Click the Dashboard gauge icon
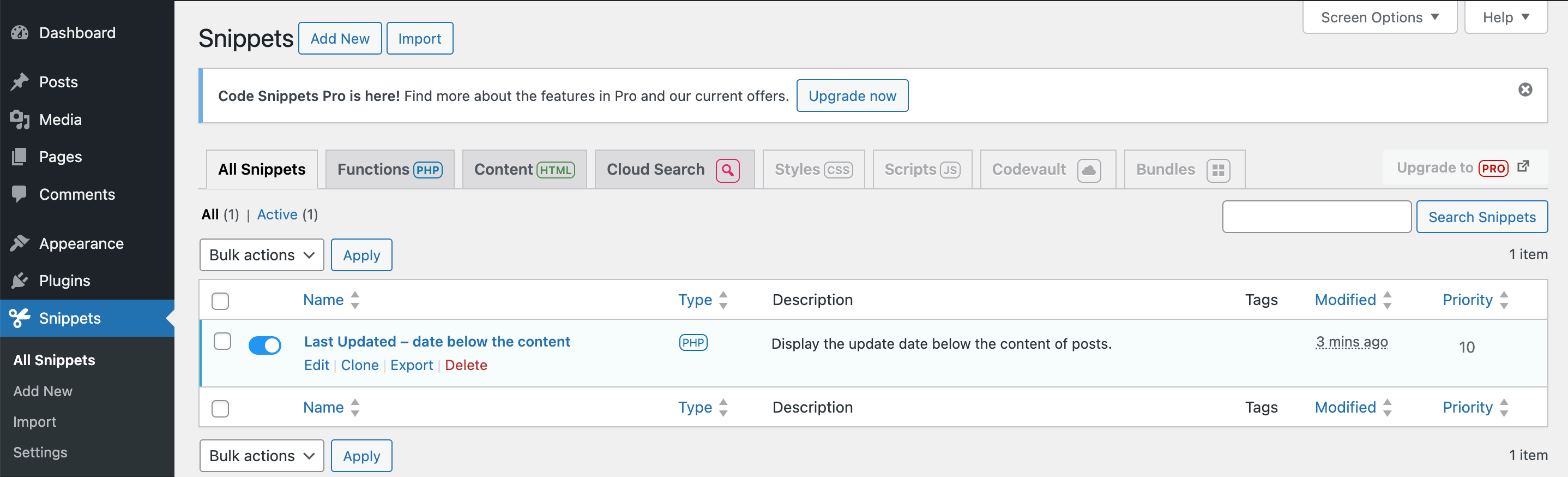Screen dimensions: 1568x477 20,33
